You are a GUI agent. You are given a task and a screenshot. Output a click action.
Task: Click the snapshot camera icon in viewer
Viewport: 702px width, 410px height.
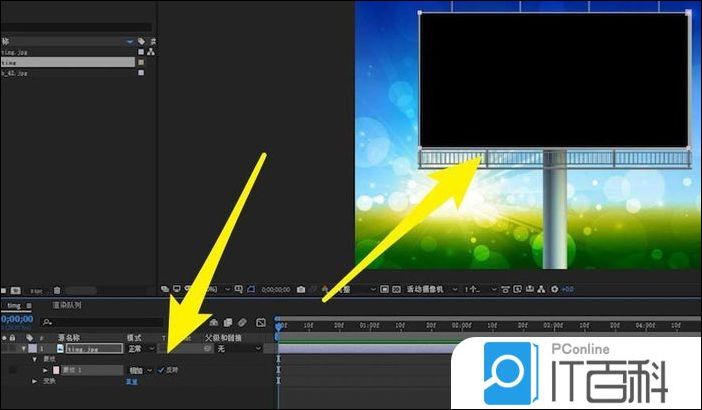pyautogui.click(x=301, y=289)
